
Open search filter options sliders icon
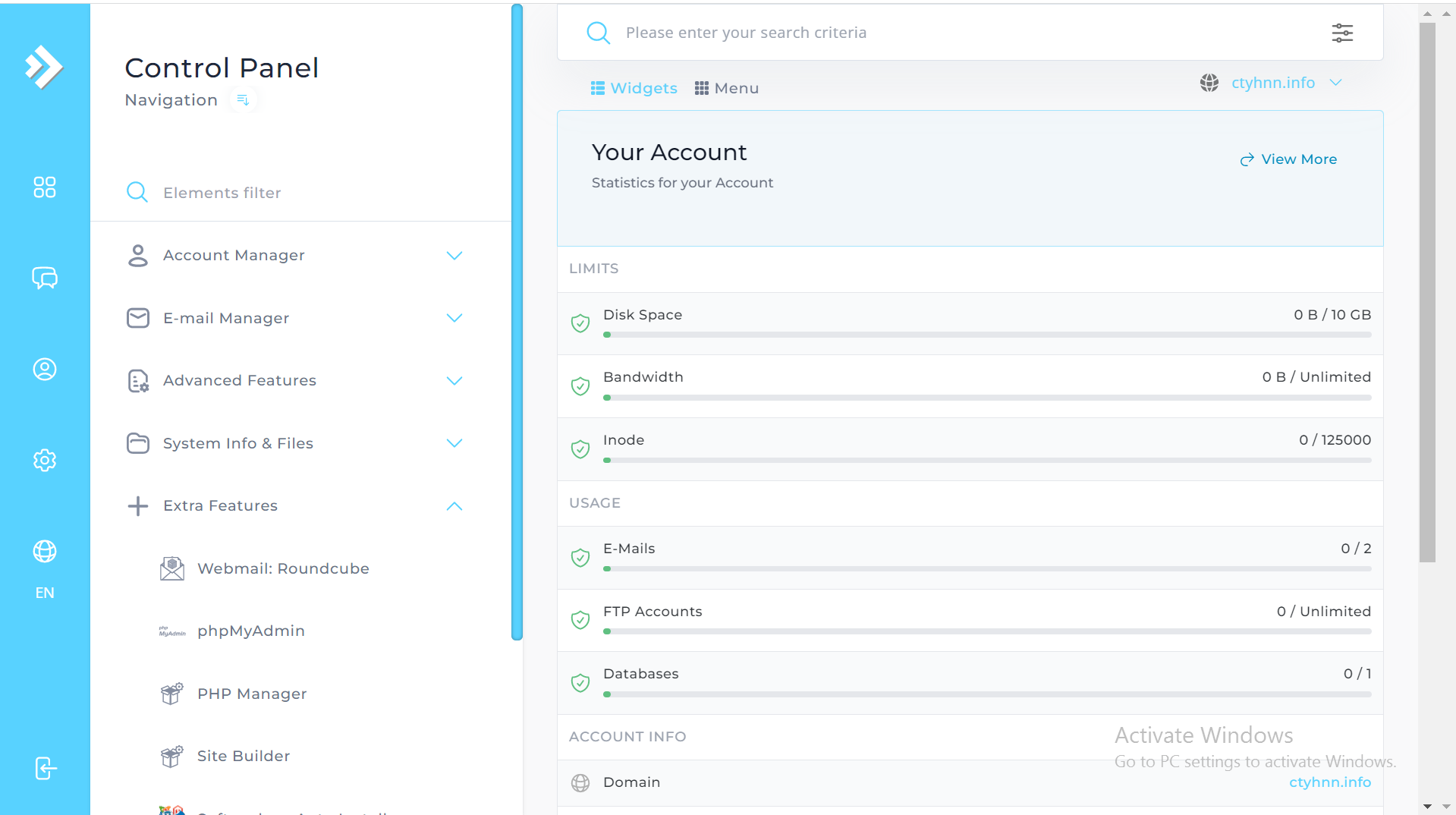(x=1342, y=33)
